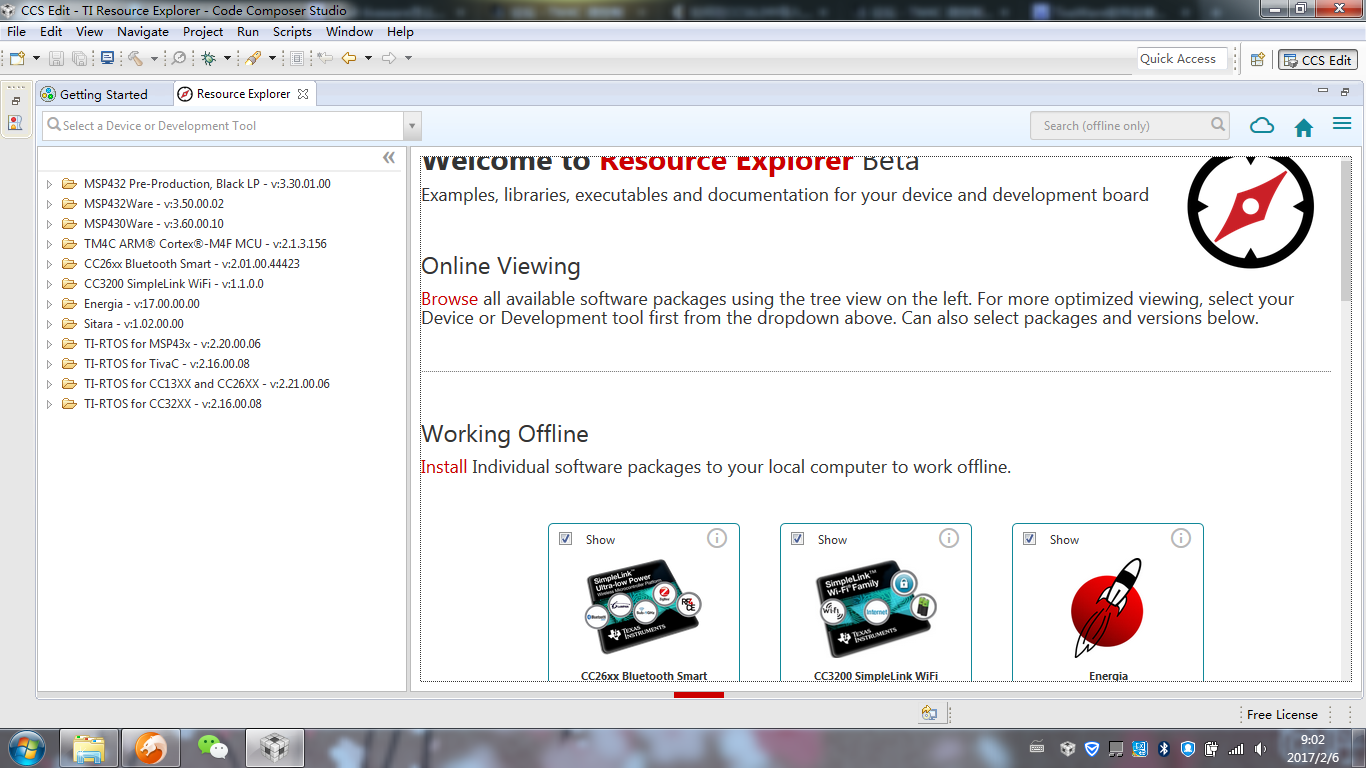Click info icon on CC3200 SimpleLink WiFi card
The width and height of the screenshot is (1366, 768).
pyautogui.click(x=949, y=538)
